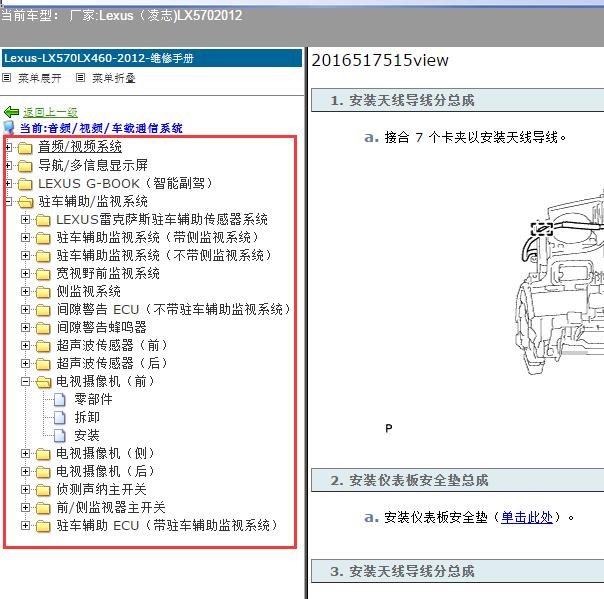
Task: Click the 2016517515view page title
Action: 380,60
